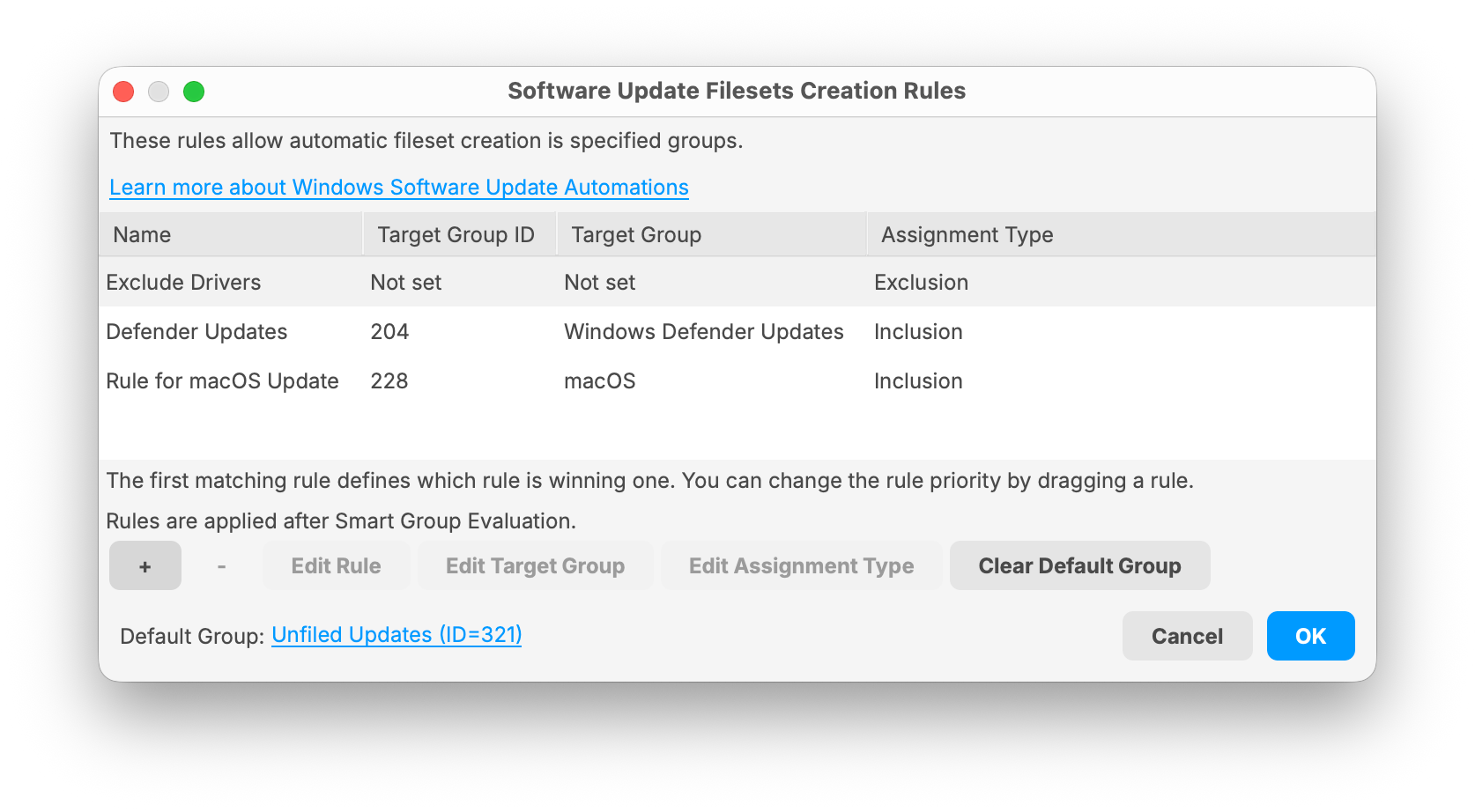Image resolution: width=1475 pixels, height=812 pixels.
Task: Confirm changes with the OK button
Action: point(1311,636)
